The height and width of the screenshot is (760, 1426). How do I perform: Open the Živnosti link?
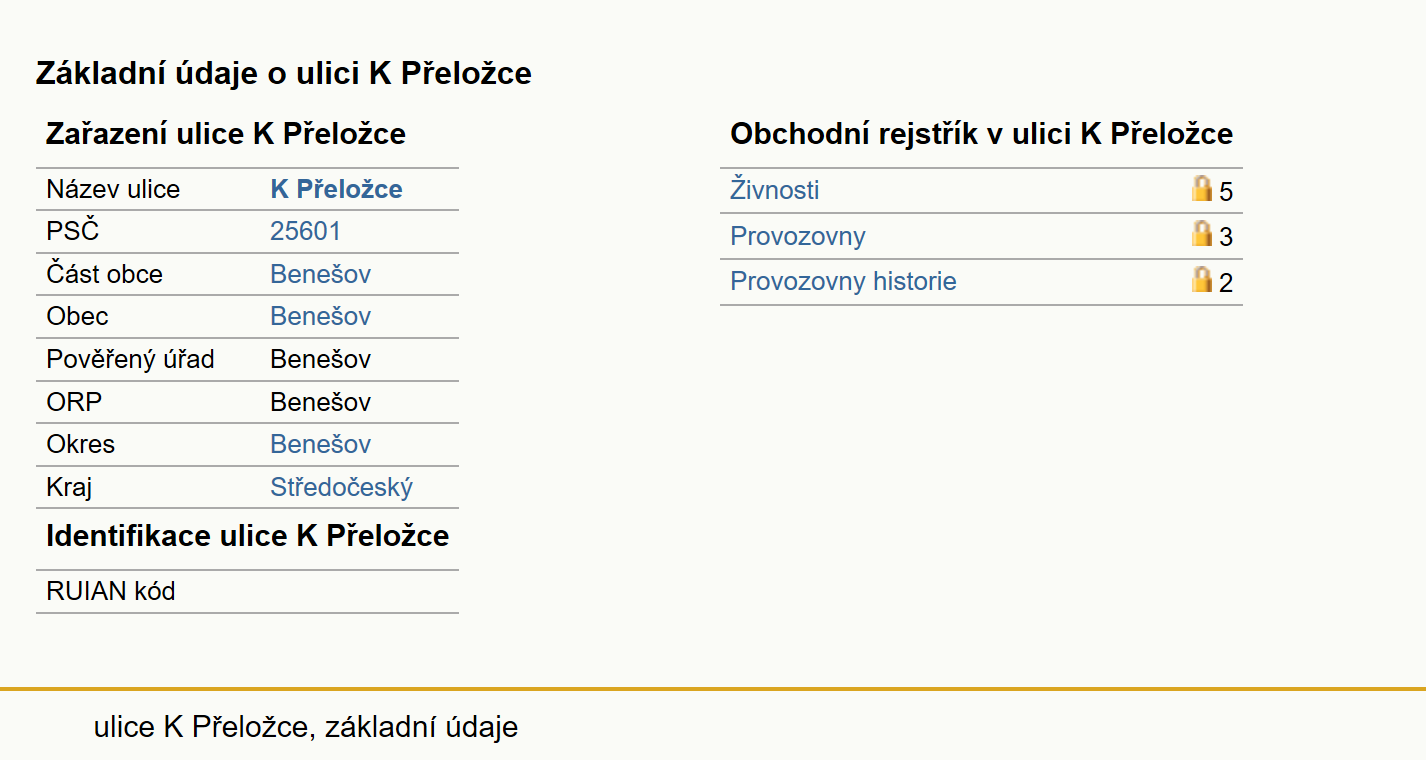[x=775, y=190]
